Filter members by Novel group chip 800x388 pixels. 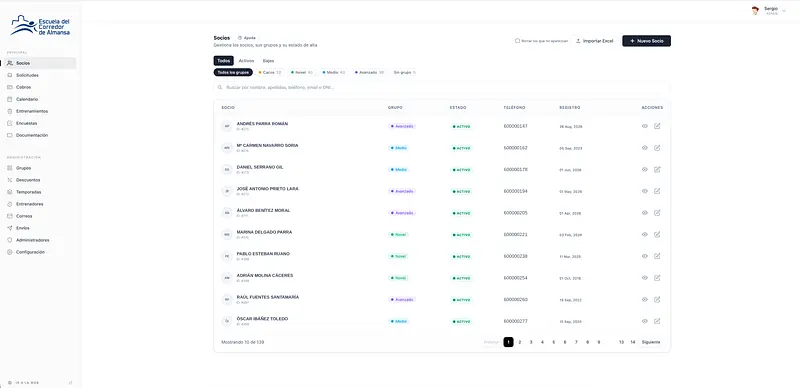pyautogui.click(x=302, y=72)
